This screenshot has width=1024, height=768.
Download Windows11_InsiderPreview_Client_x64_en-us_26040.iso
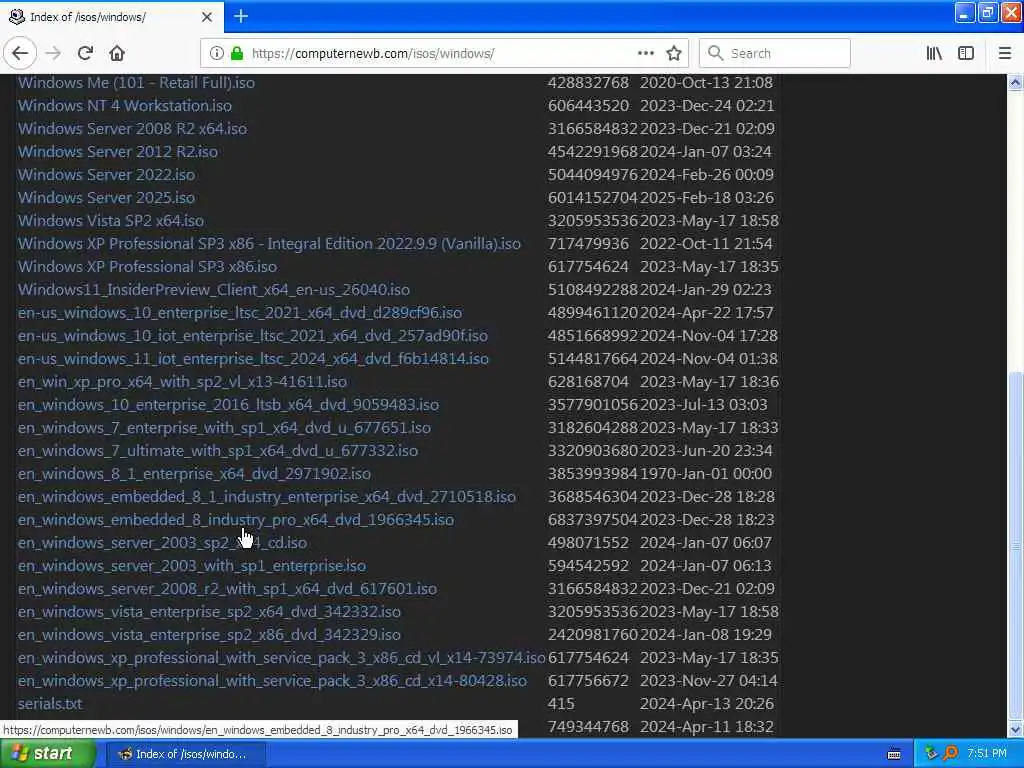pyautogui.click(x=214, y=289)
